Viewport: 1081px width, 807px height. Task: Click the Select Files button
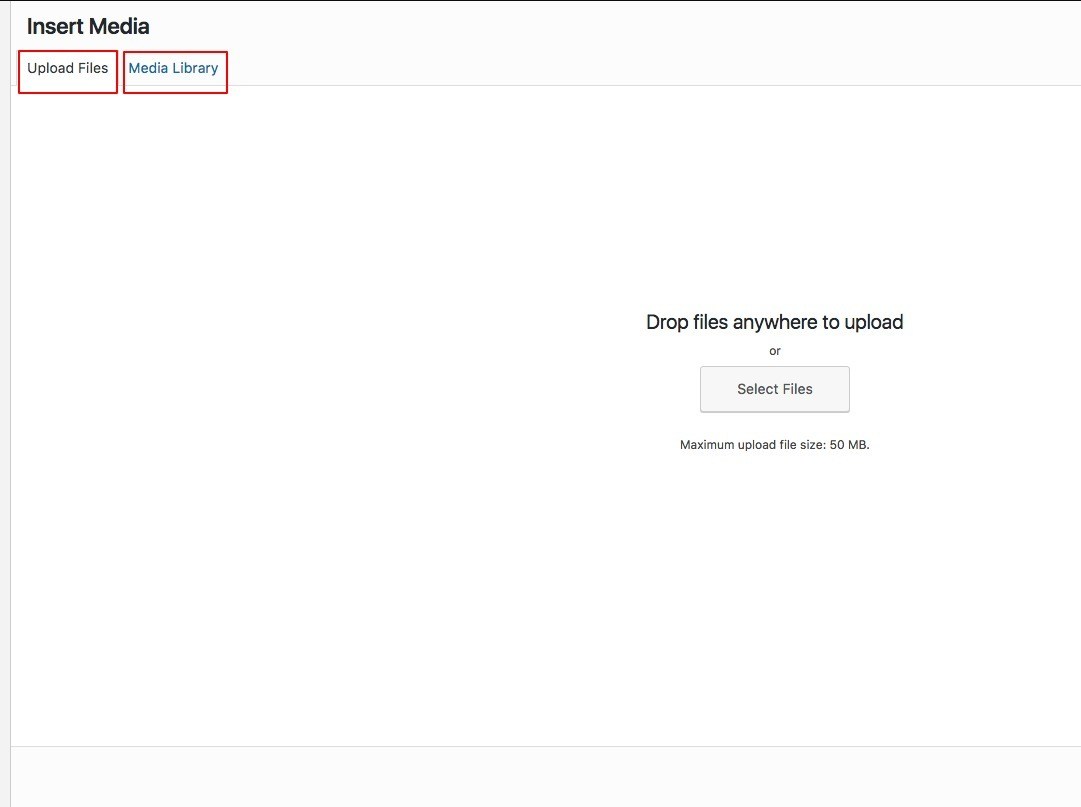click(774, 389)
